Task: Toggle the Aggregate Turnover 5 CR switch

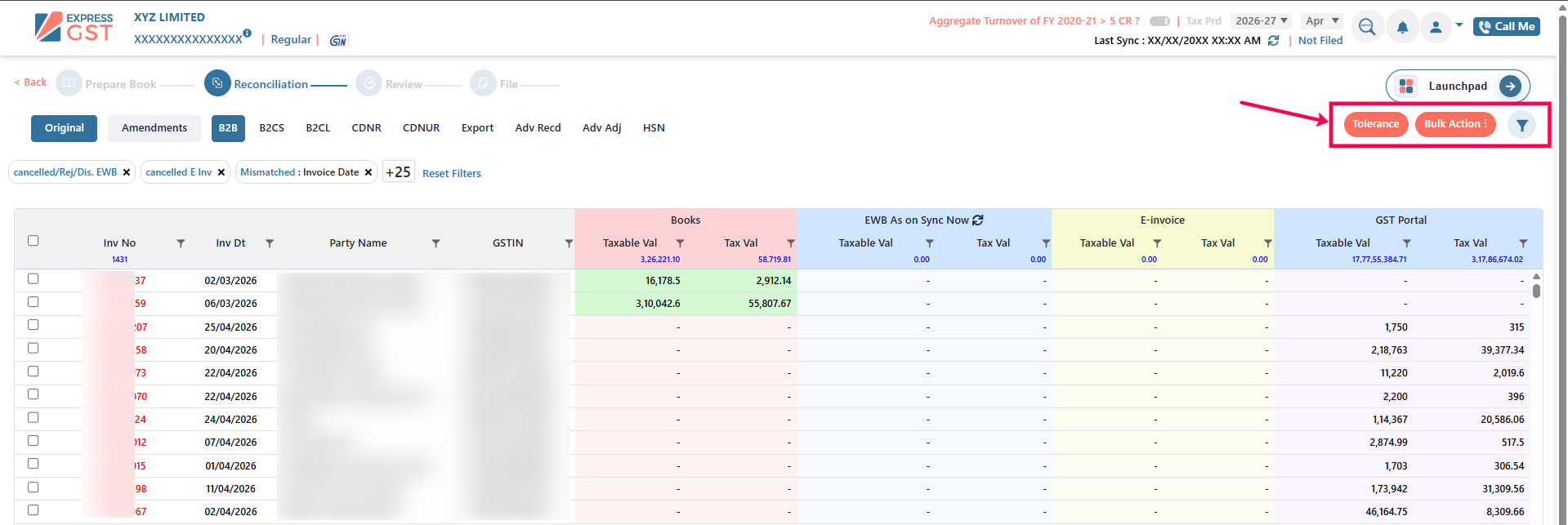Action: [1159, 21]
